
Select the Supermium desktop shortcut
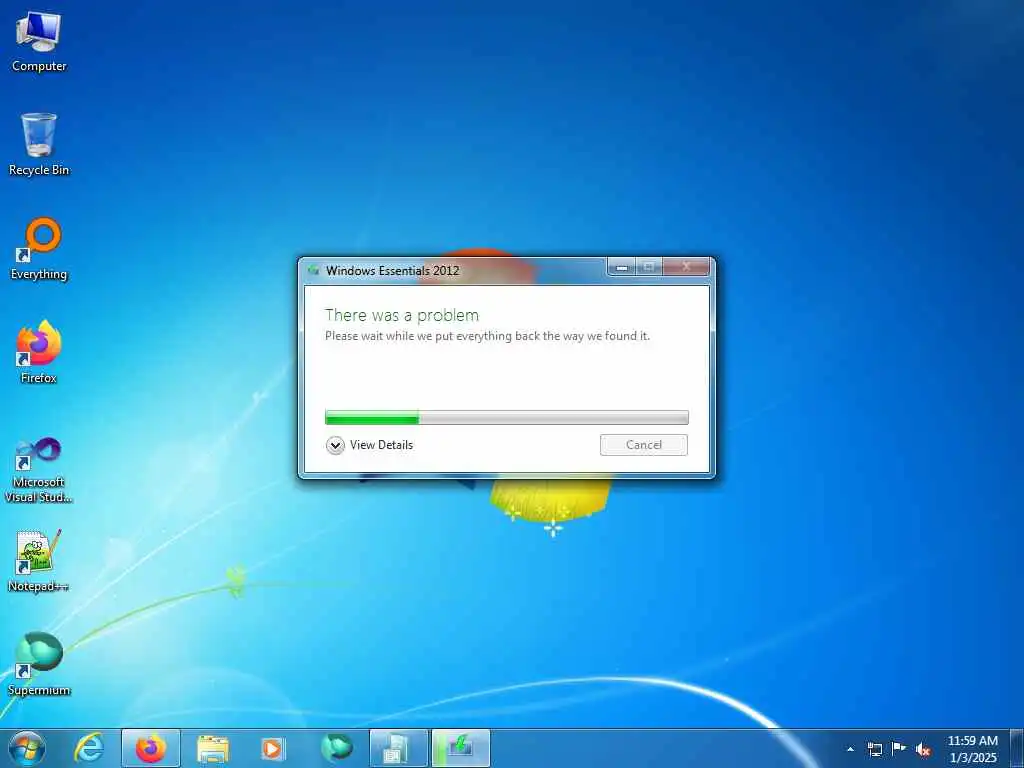(x=39, y=664)
